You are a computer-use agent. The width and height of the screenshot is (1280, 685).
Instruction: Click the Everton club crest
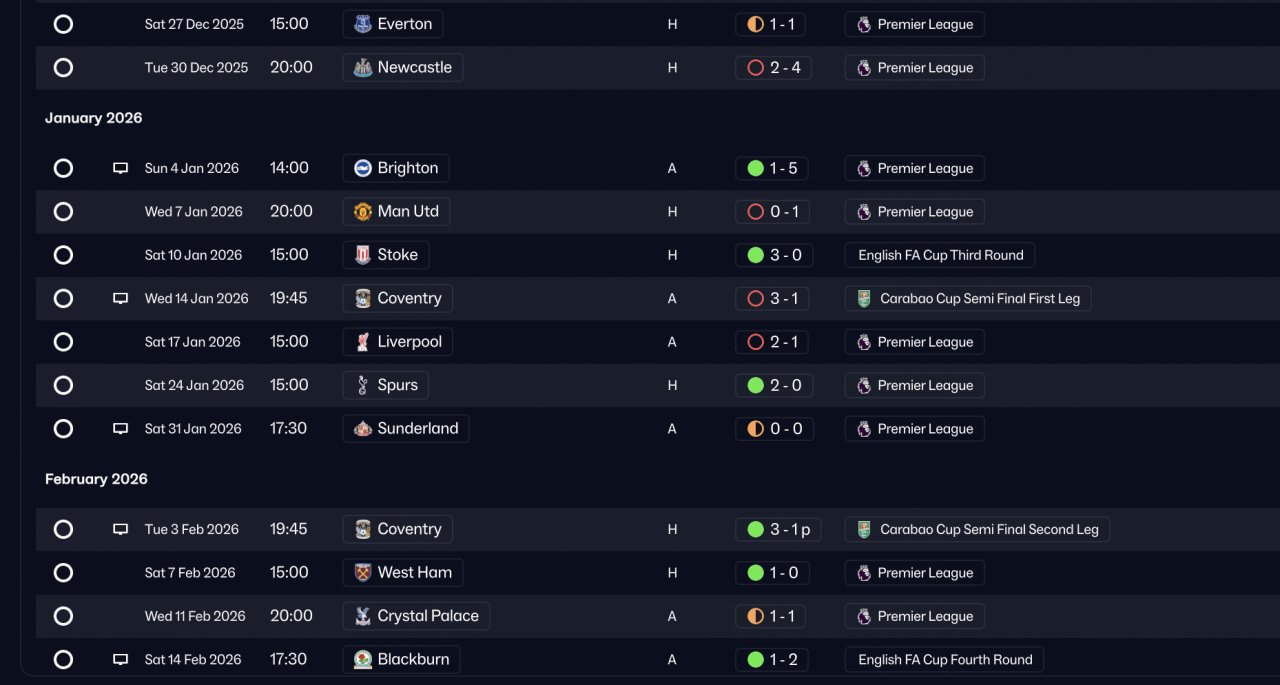pyautogui.click(x=363, y=24)
